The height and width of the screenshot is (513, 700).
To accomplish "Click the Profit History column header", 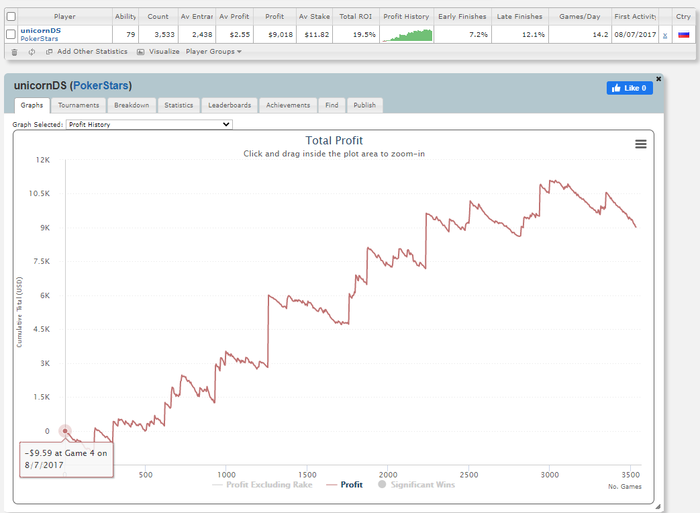I will pos(406,17).
